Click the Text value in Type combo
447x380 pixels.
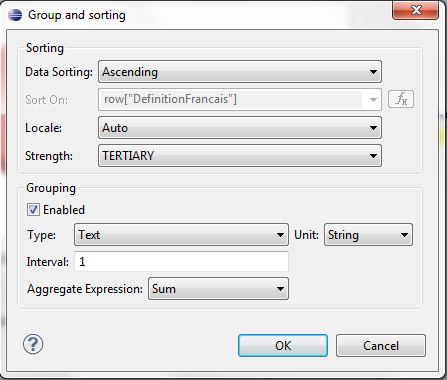point(89,235)
